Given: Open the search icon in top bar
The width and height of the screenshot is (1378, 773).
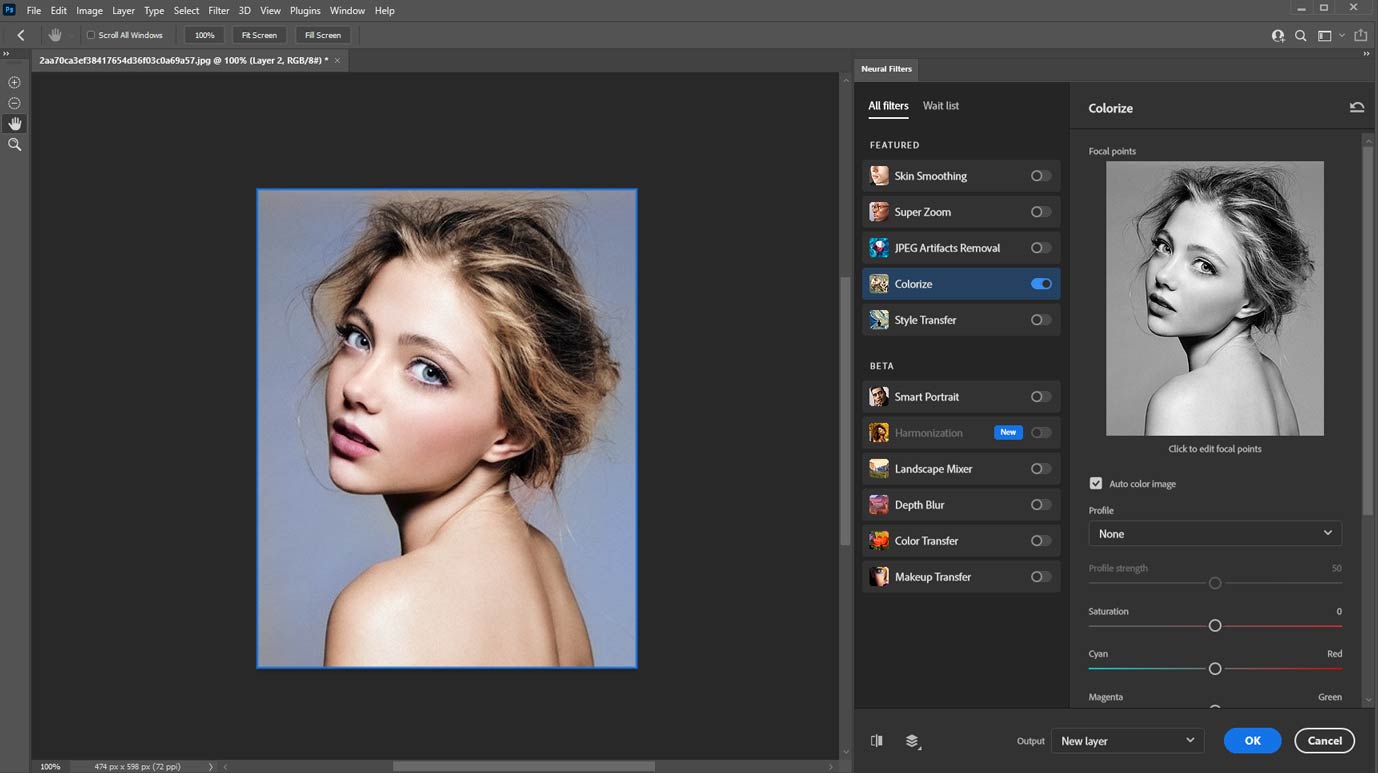Looking at the screenshot, I should (x=1301, y=35).
